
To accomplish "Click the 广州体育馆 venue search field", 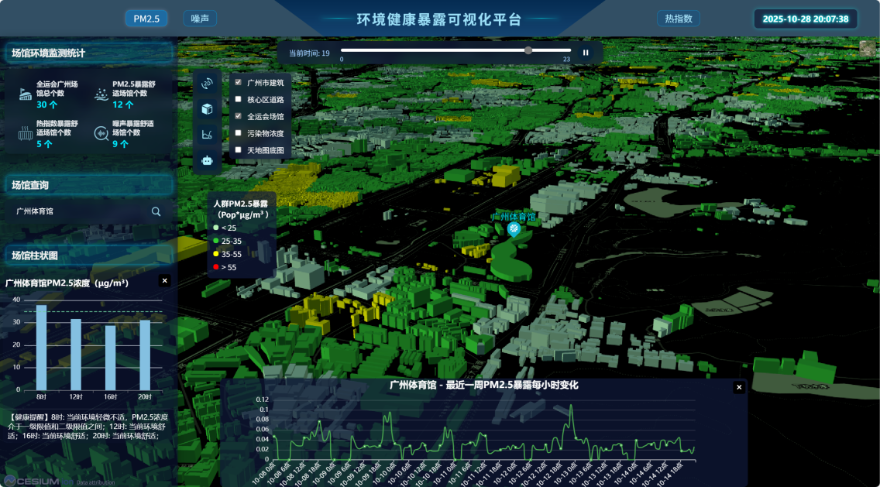I will [x=80, y=212].
